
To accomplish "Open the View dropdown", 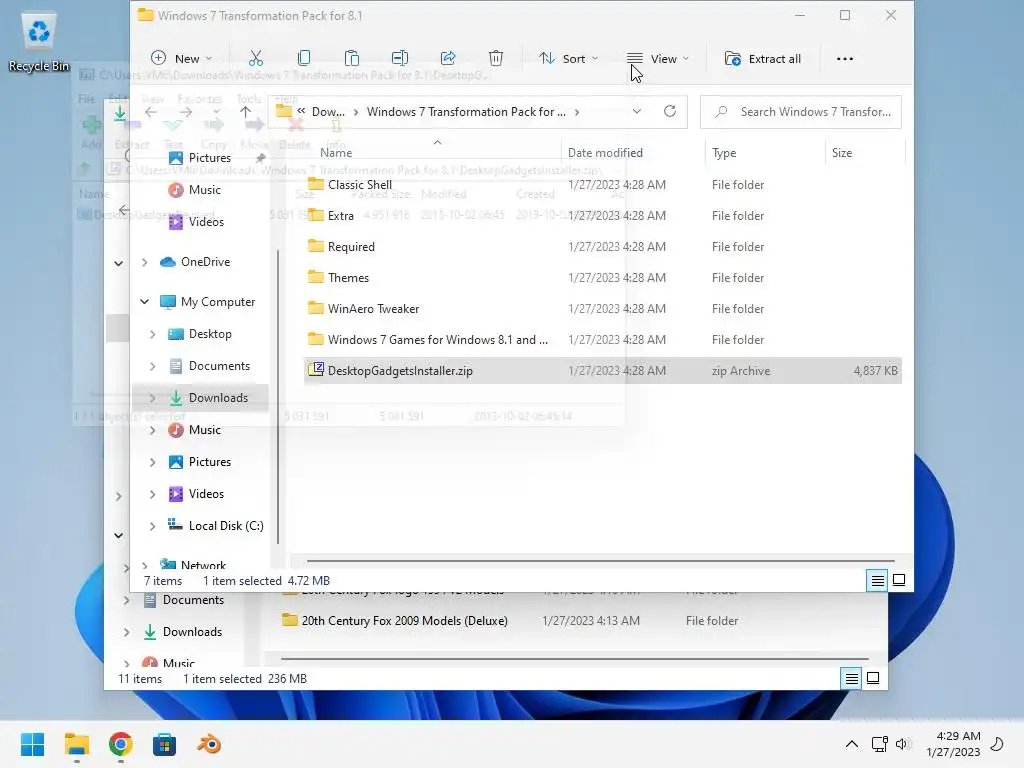I will click(658, 59).
